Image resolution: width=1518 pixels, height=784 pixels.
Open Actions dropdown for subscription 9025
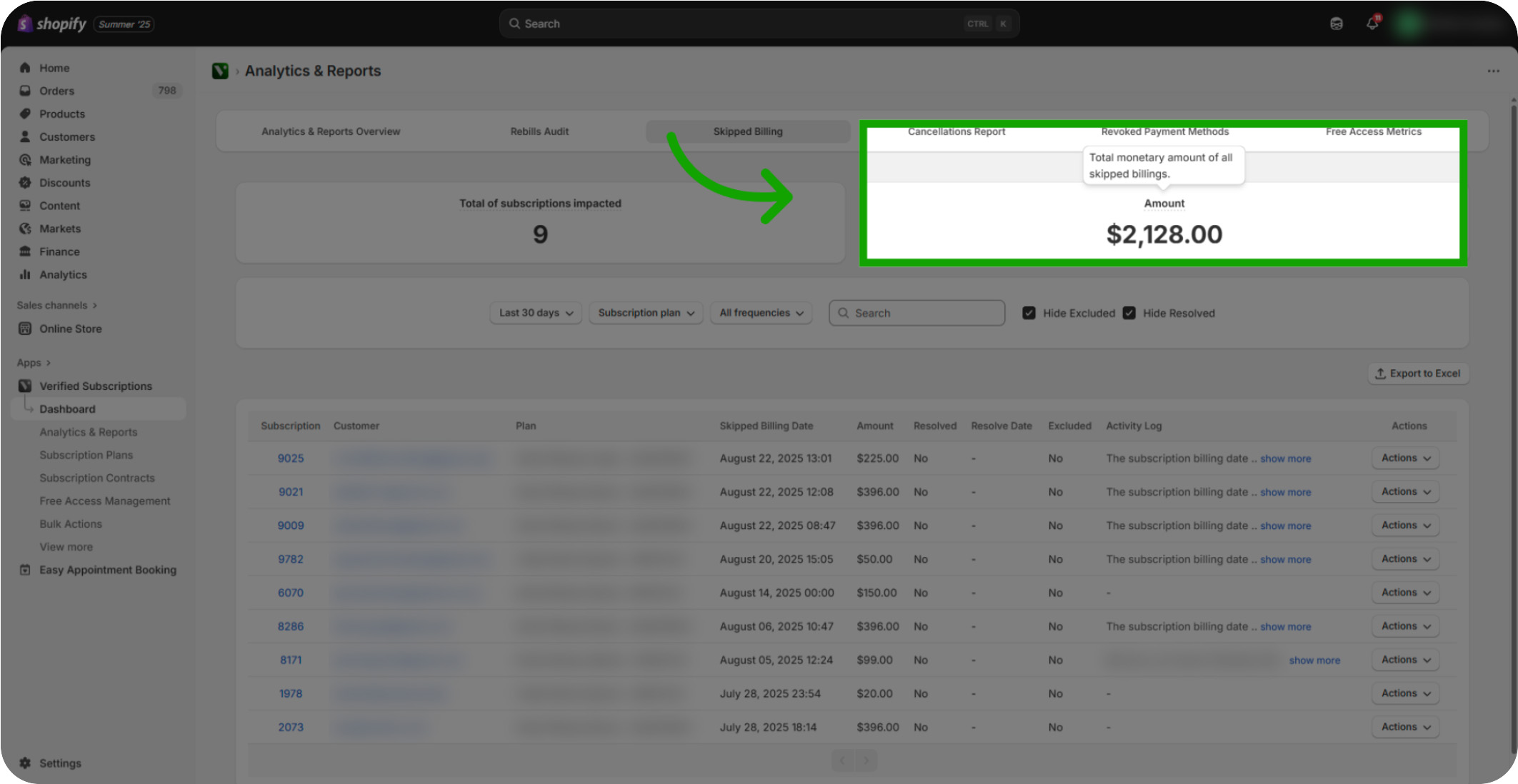(x=1405, y=458)
